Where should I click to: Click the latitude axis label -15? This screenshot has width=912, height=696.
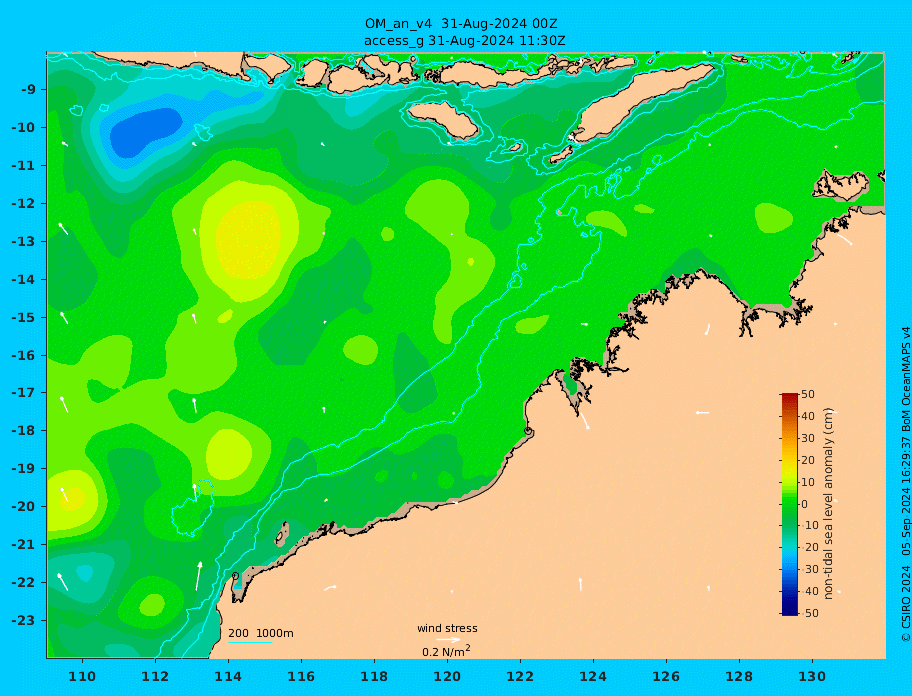26,317
